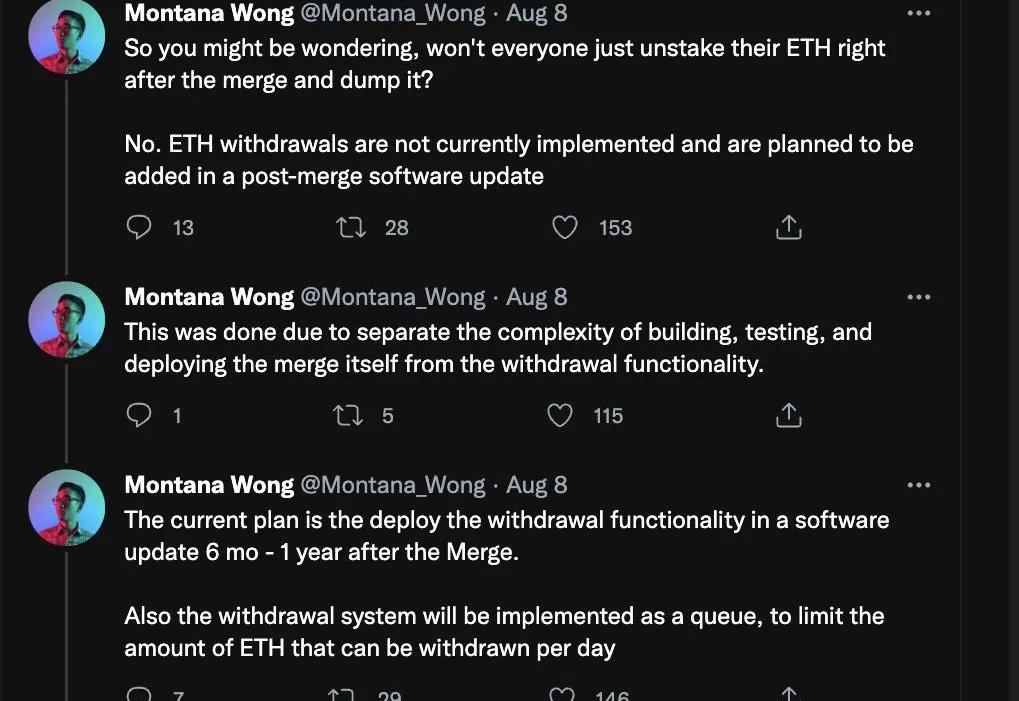Reply to the tweet with 13 replies
This screenshot has width=1019, height=701.
139,228
